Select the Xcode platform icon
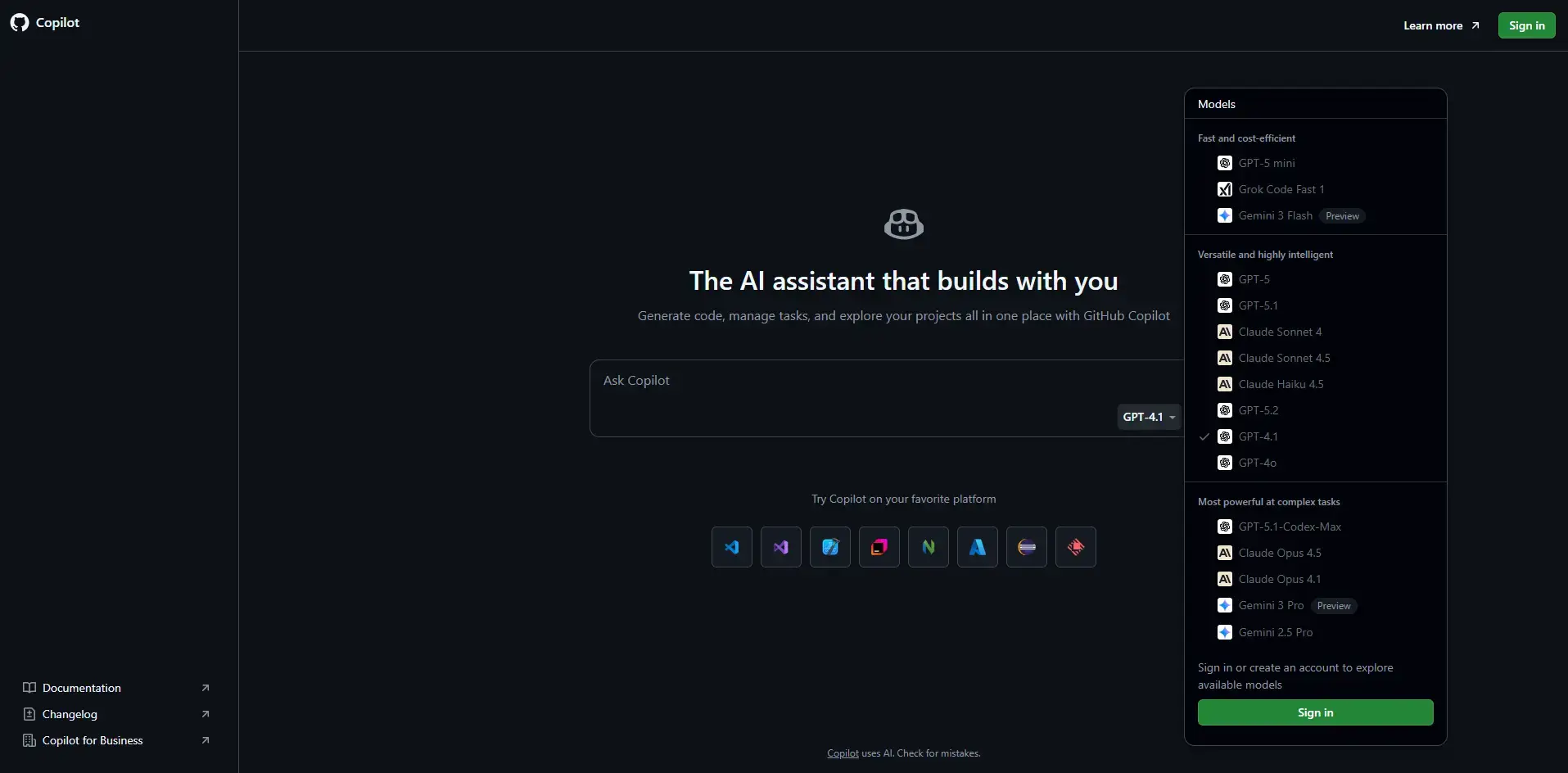This screenshot has height=773, width=1568. (x=830, y=547)
